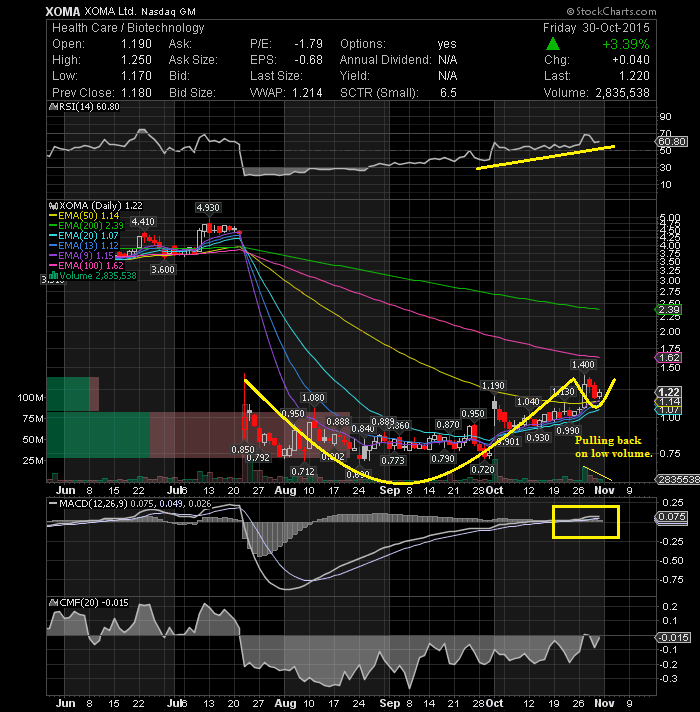
Task: Click the Sep label under the price chart
Action: [x=389, y=490]
